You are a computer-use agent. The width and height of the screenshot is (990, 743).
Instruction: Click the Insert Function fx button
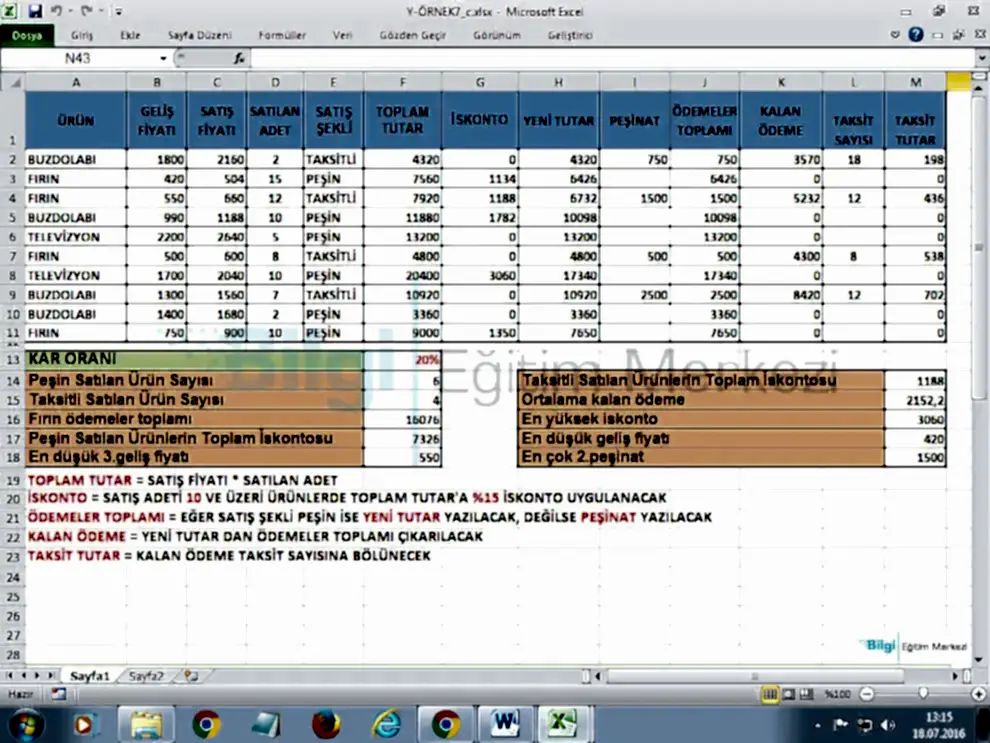pos(239,59)
